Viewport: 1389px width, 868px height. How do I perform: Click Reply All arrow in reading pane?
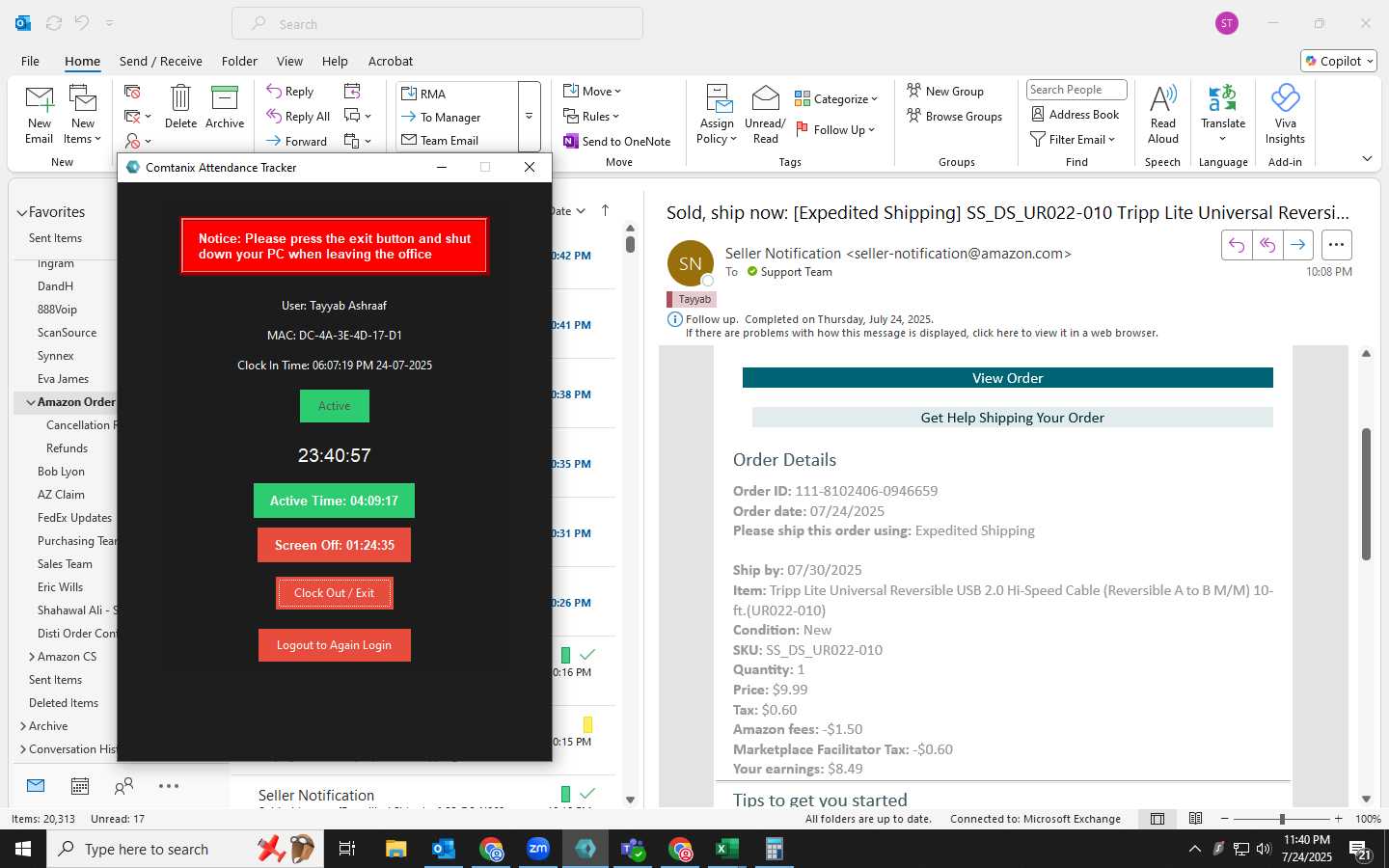(x=1267, y=245)
